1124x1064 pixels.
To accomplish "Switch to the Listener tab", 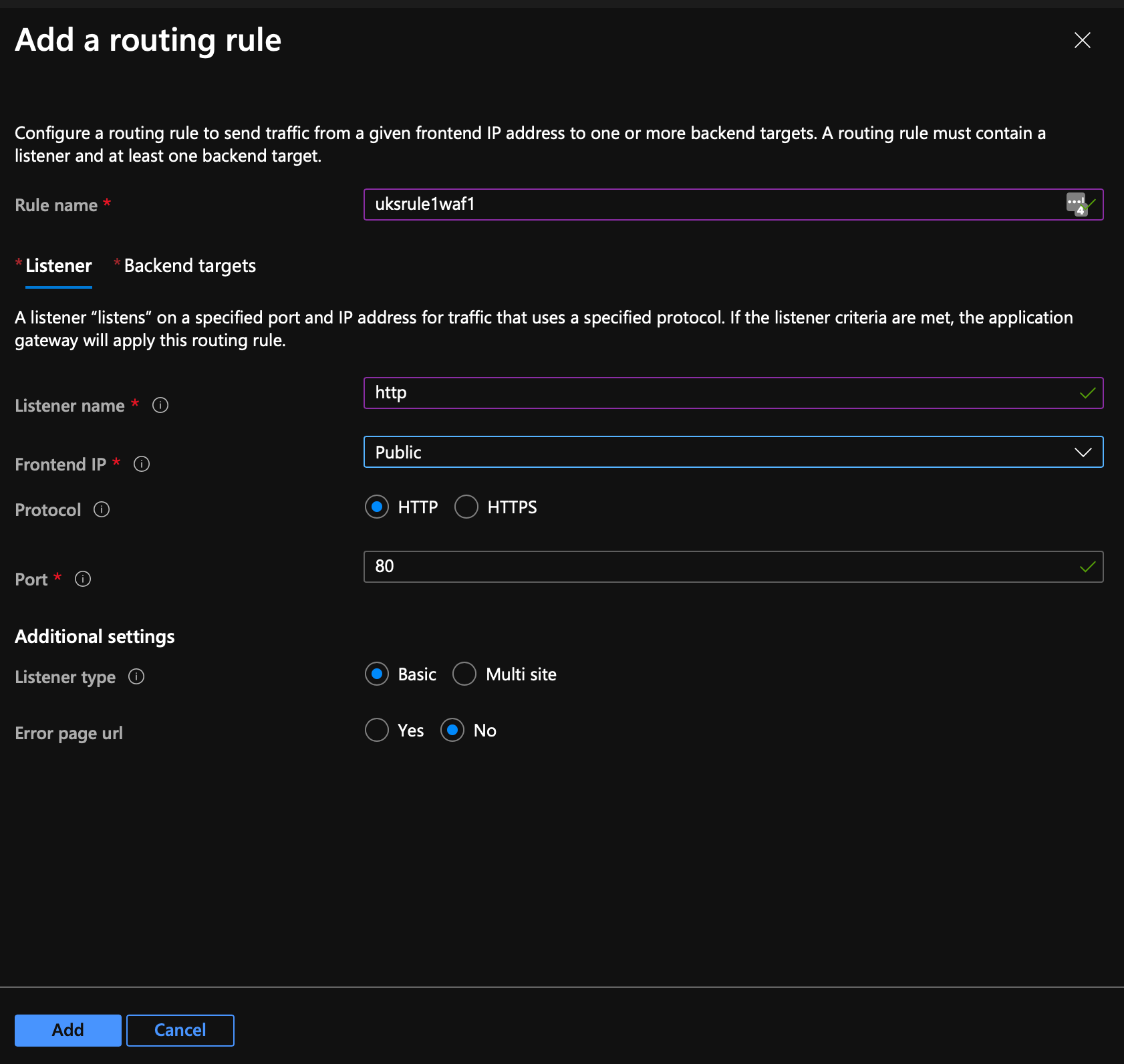I will [x=58, y=266].
